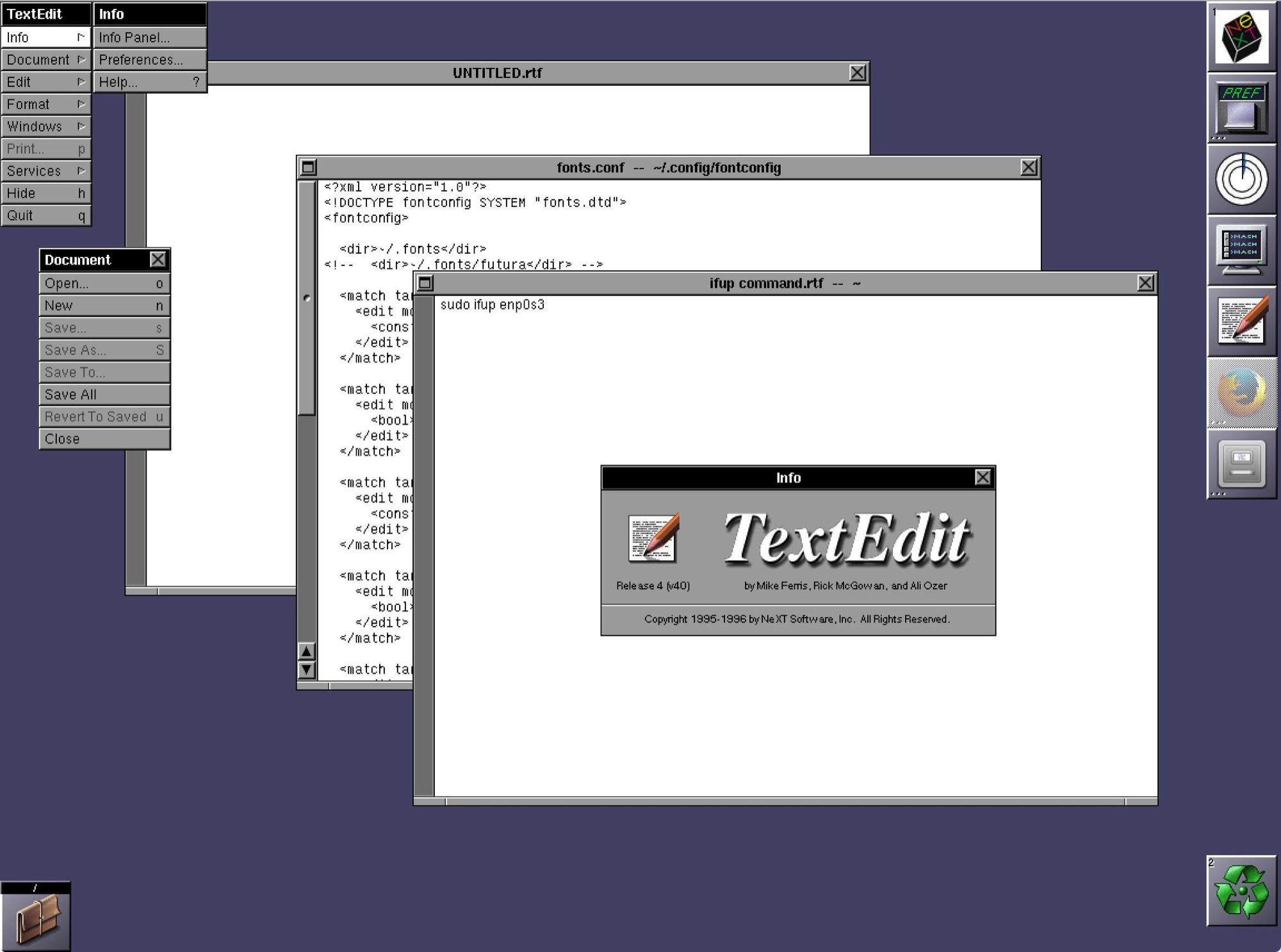Click 'Release 4 (v40)' text in Info

click(653, 586)
